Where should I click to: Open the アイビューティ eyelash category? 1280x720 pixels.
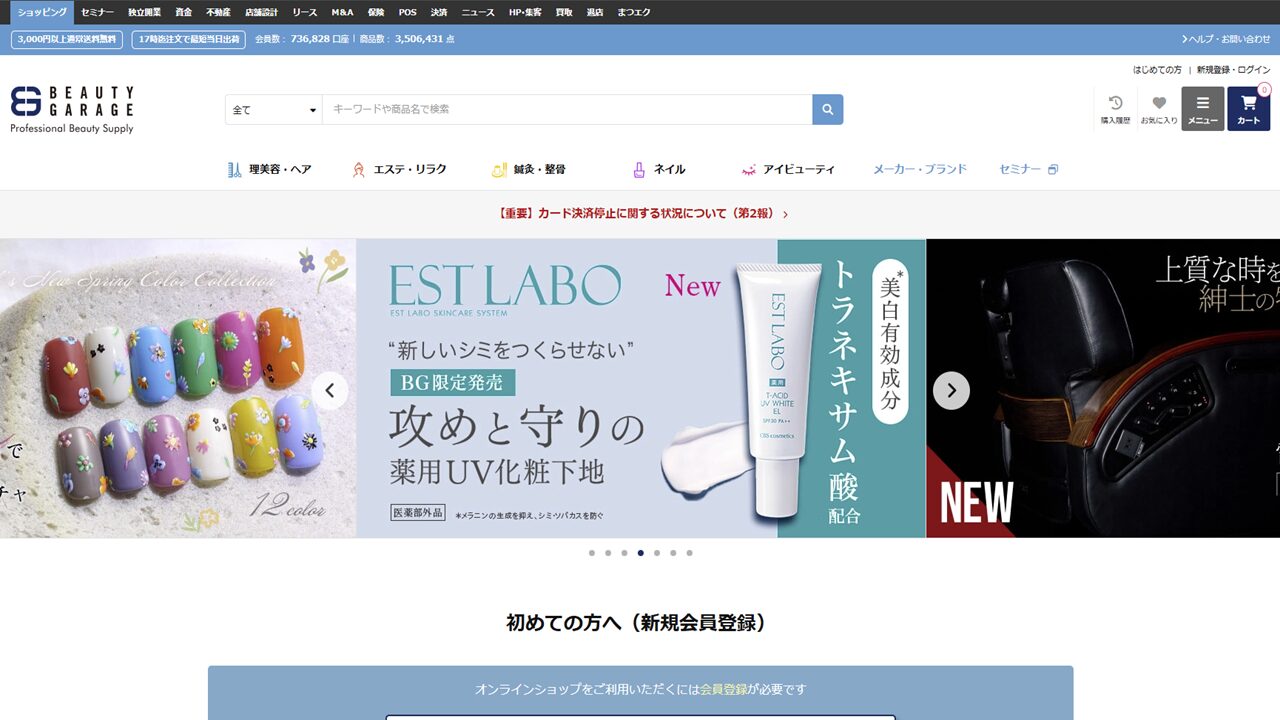click(788, 170)
